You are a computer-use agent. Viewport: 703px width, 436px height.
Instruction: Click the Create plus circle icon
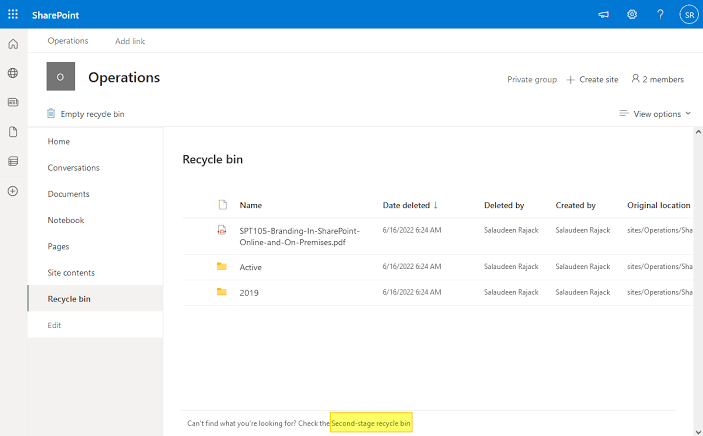coord(13,191)
